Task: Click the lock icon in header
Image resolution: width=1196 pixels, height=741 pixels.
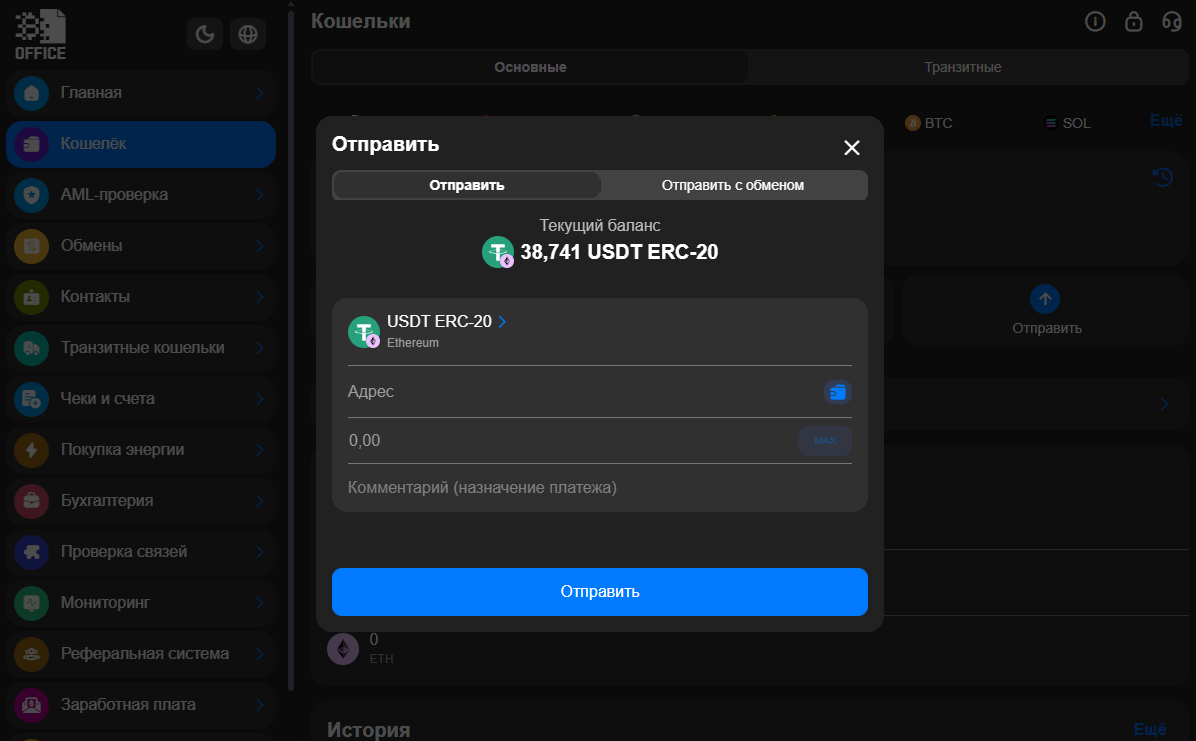Action: tap(1134, 21)
